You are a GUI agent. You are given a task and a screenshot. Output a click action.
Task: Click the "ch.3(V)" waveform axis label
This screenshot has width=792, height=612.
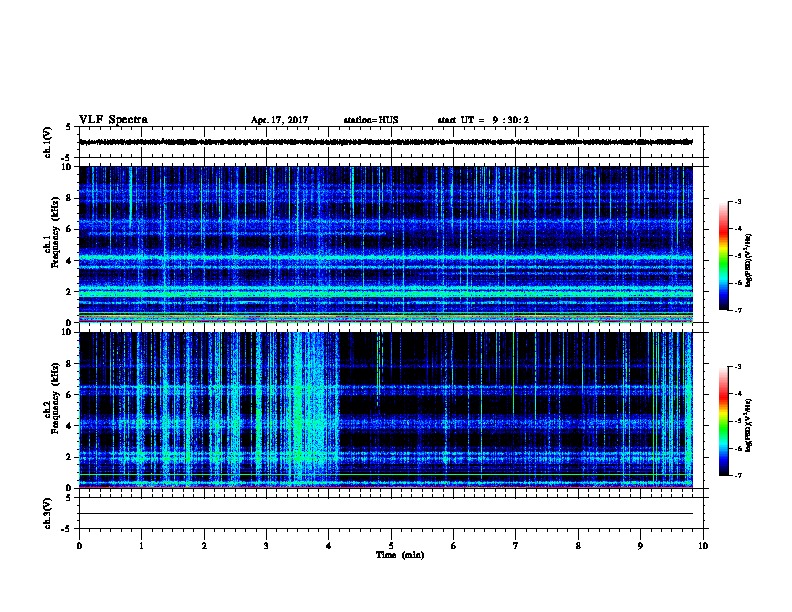[48, 513]
